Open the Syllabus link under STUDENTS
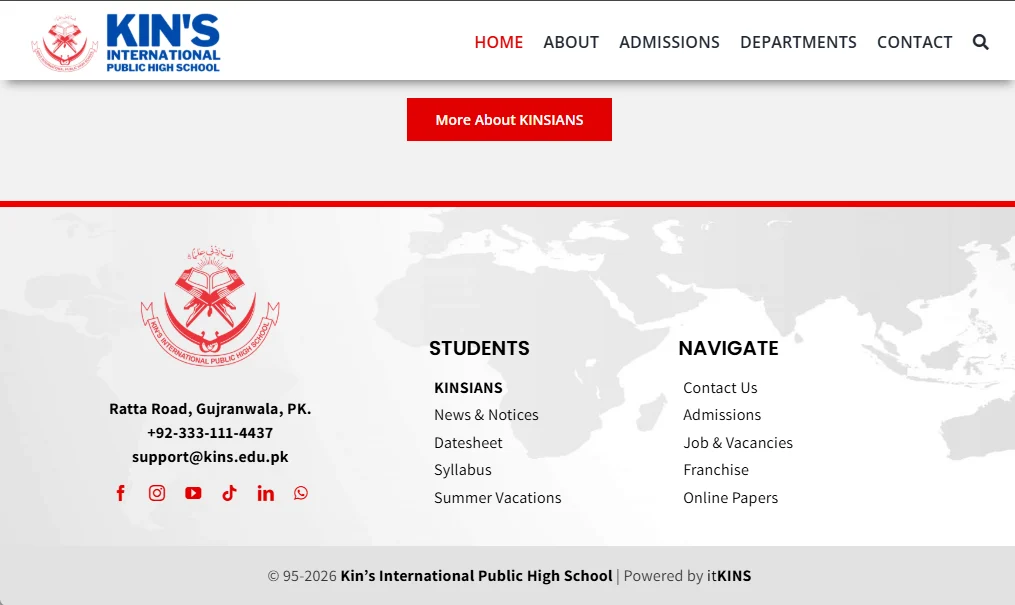 (x=462, y=469)
